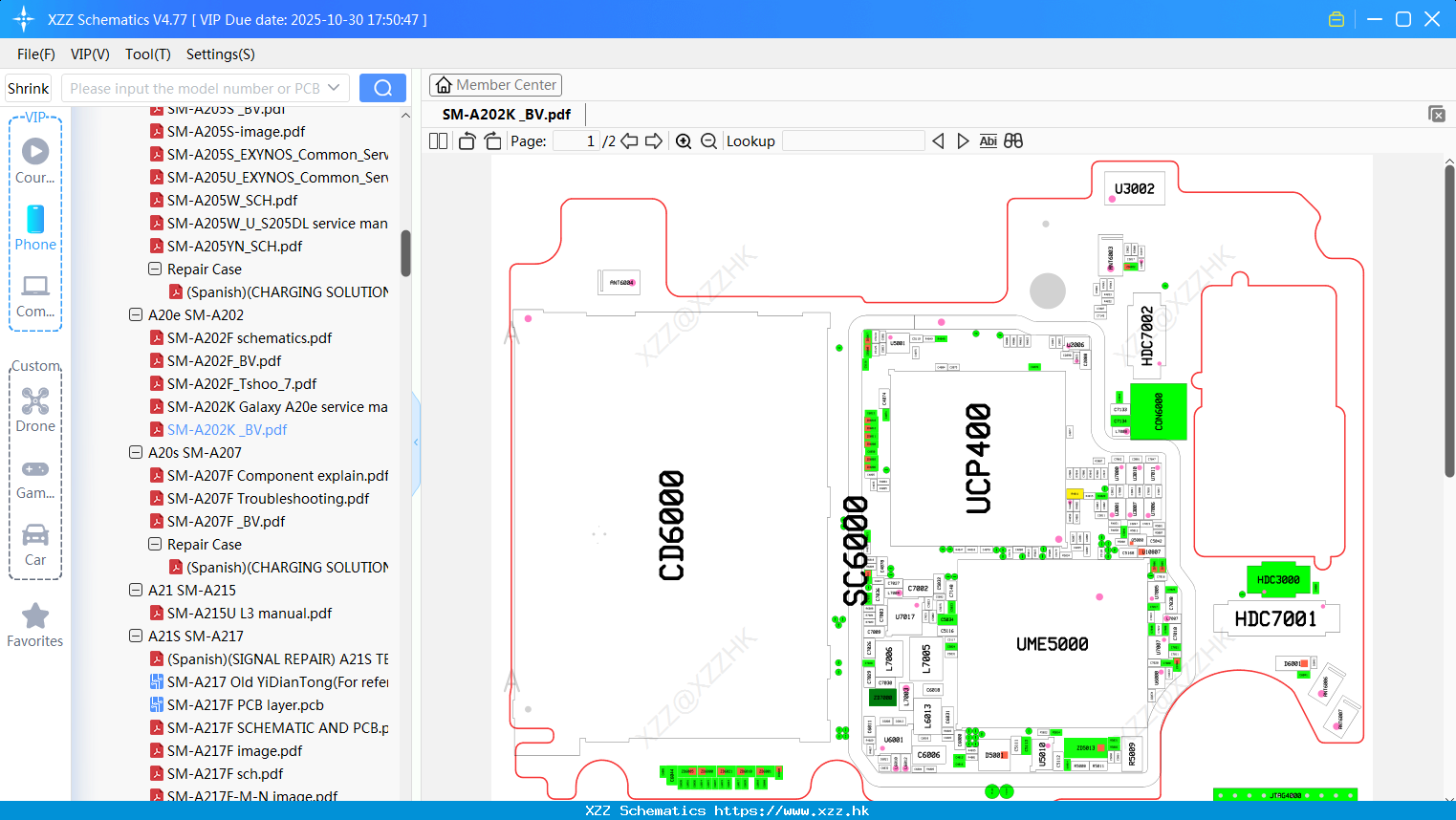Open the Settings(S) menu

tap(221, 54)
